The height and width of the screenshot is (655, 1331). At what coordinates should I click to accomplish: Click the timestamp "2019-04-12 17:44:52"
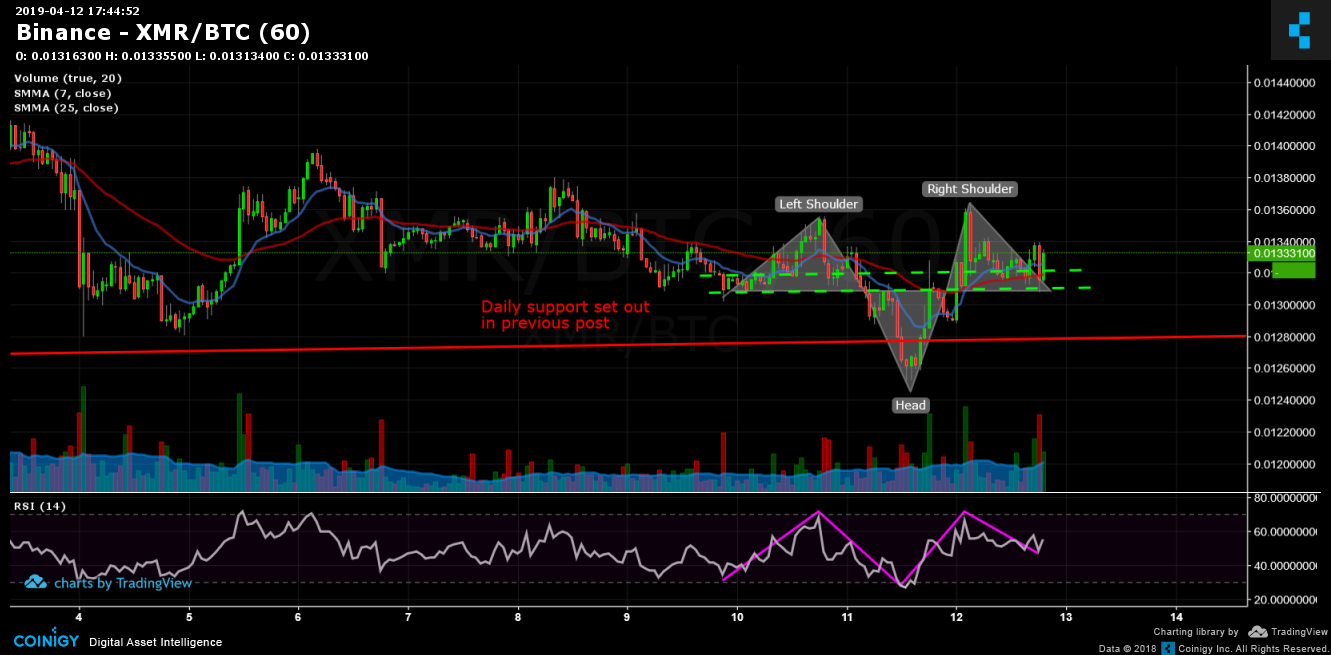pos(77,11)
